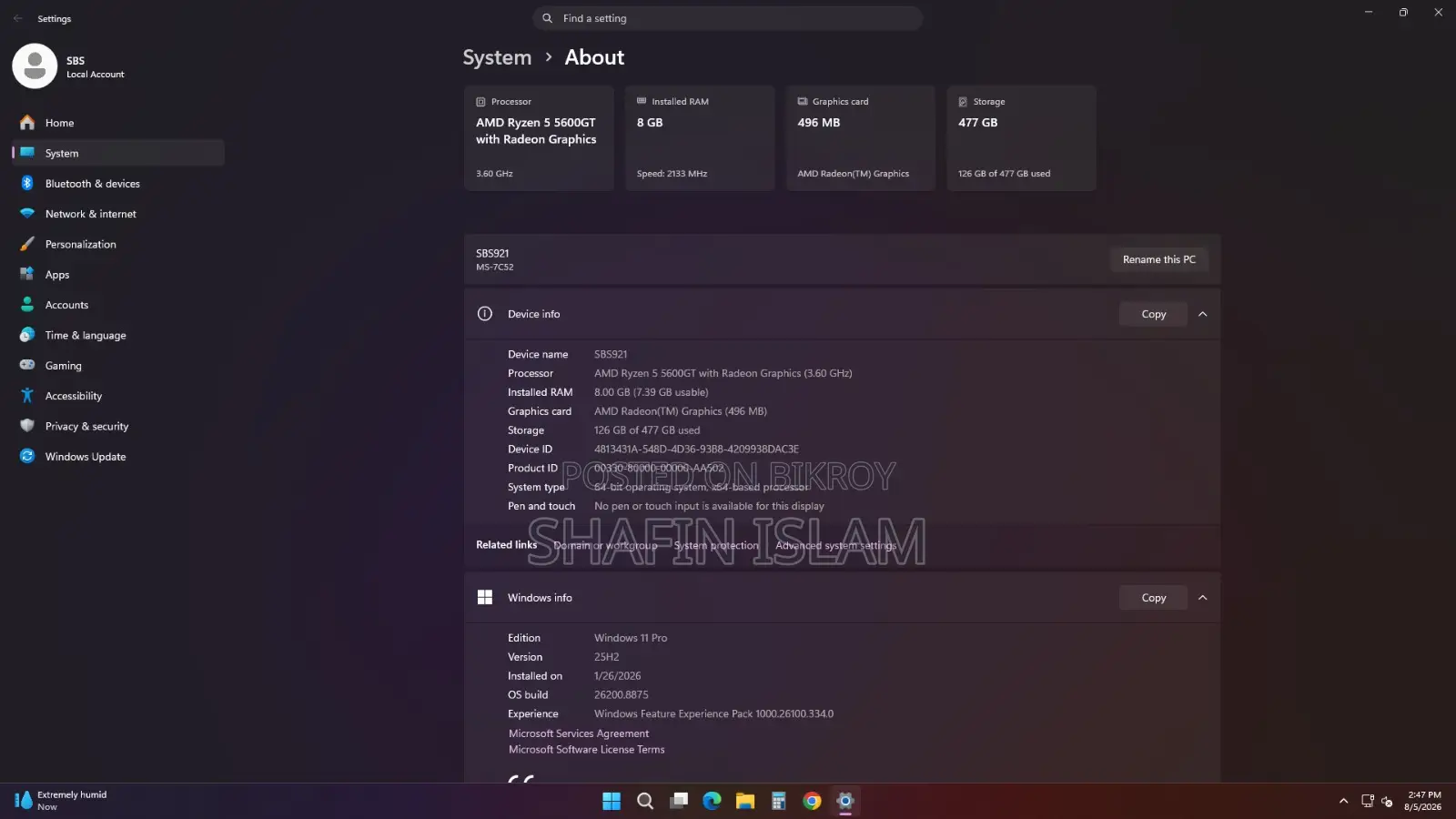Open Home in the Settings sidebar
This screenshot has width=1456, height=819.
click(118, 123)
